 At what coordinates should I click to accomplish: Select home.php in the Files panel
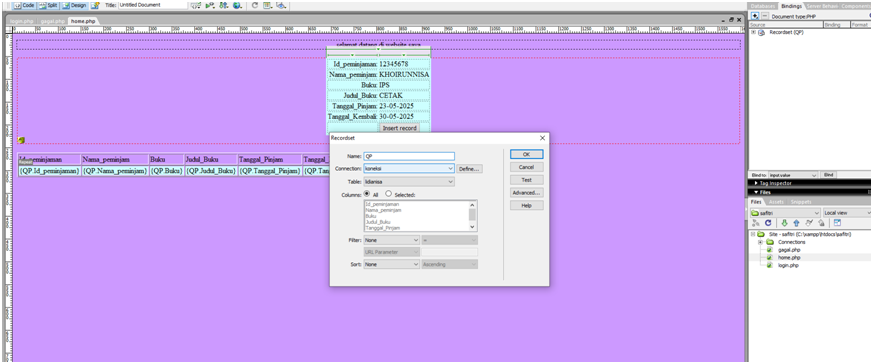(x=788, y=258)
